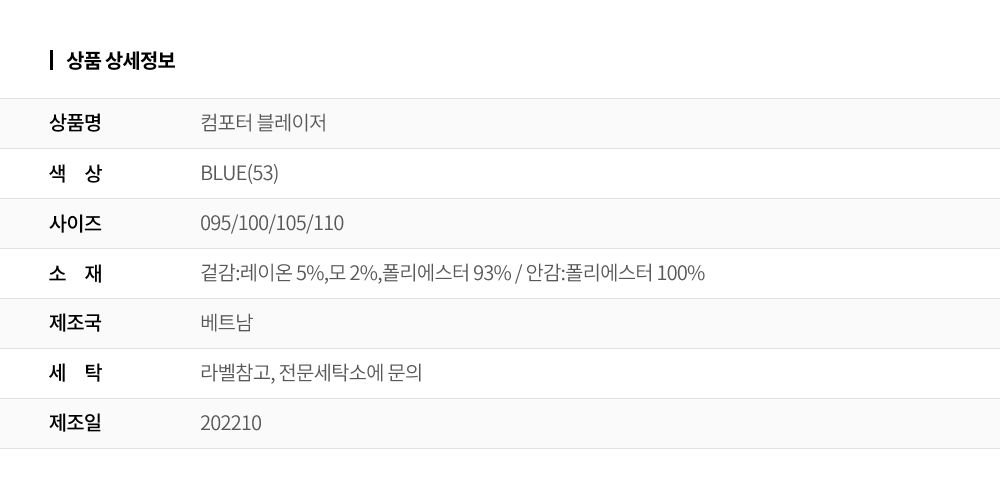Select the 상품명 label cell
This screenshot has width=1000, height=498.
coord(75,122)
